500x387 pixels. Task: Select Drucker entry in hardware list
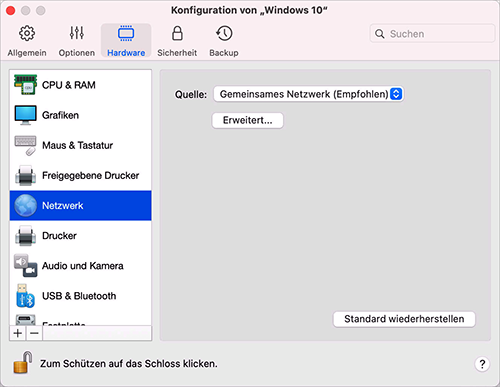81,236
